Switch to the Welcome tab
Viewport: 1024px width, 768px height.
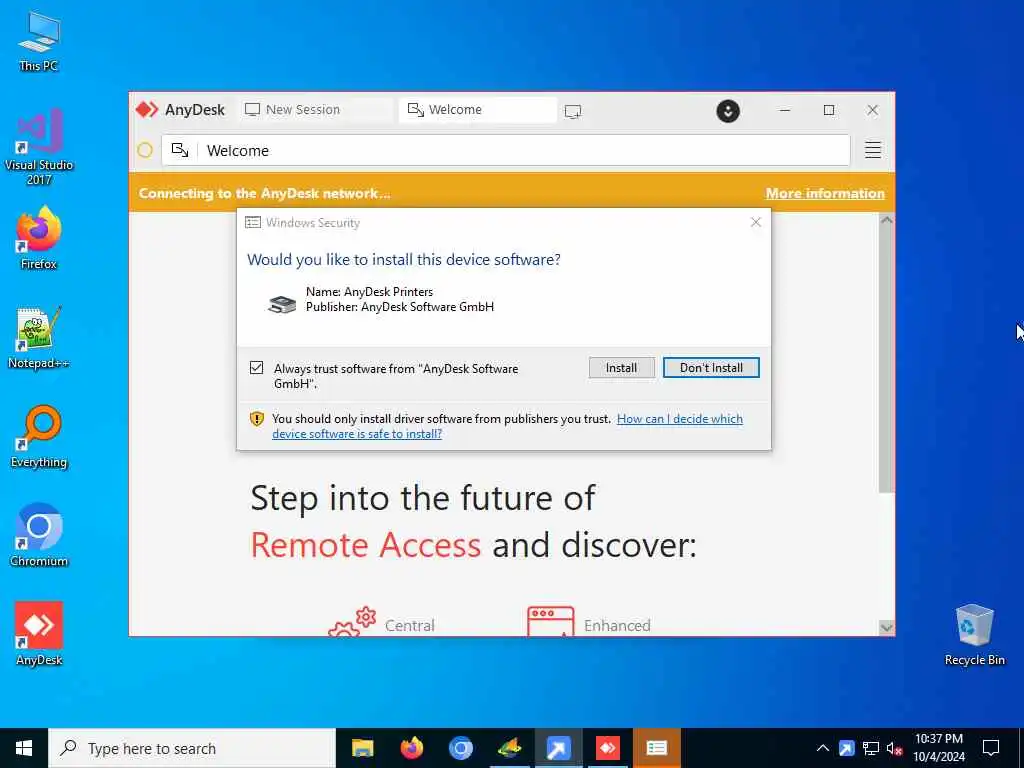478,110
